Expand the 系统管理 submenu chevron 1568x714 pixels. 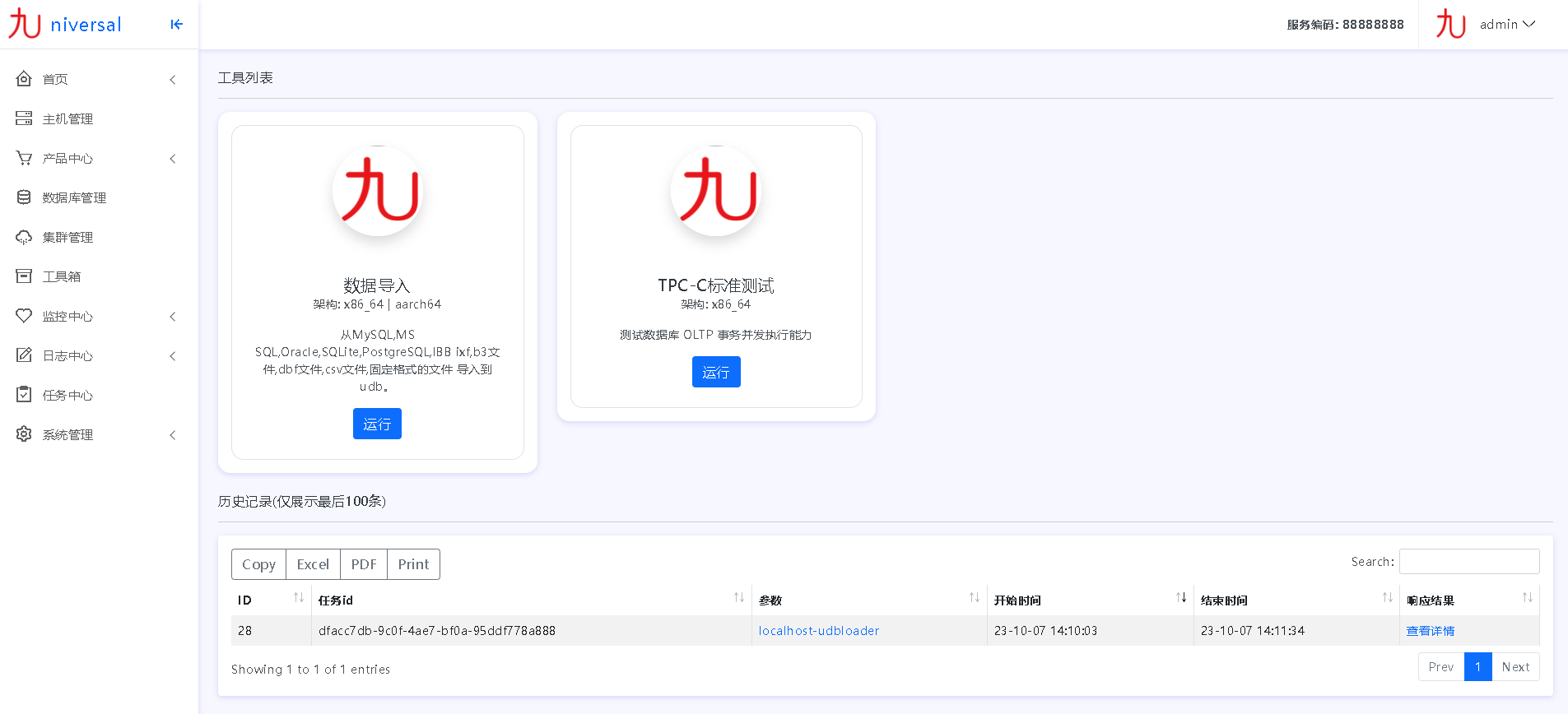point(173,435)
